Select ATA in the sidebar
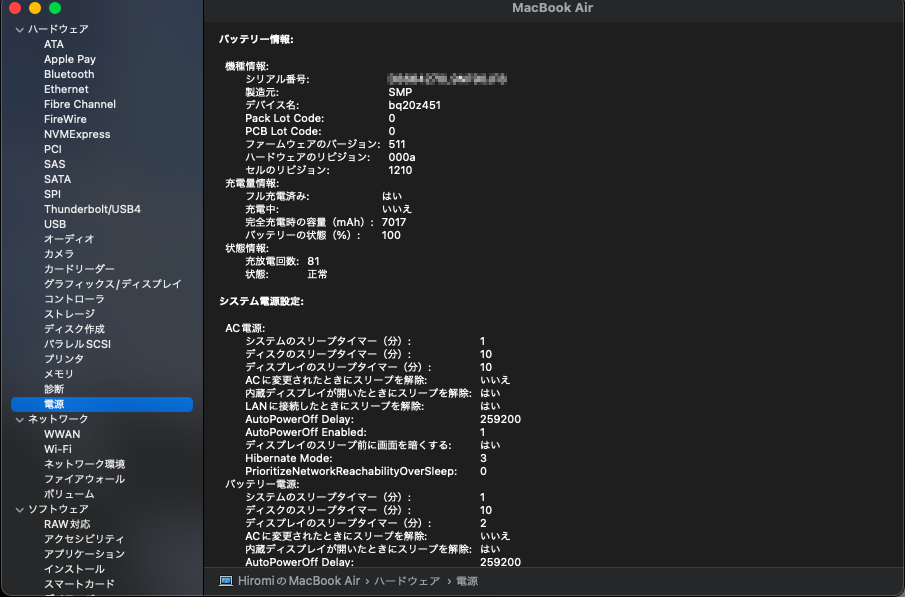 54,44
